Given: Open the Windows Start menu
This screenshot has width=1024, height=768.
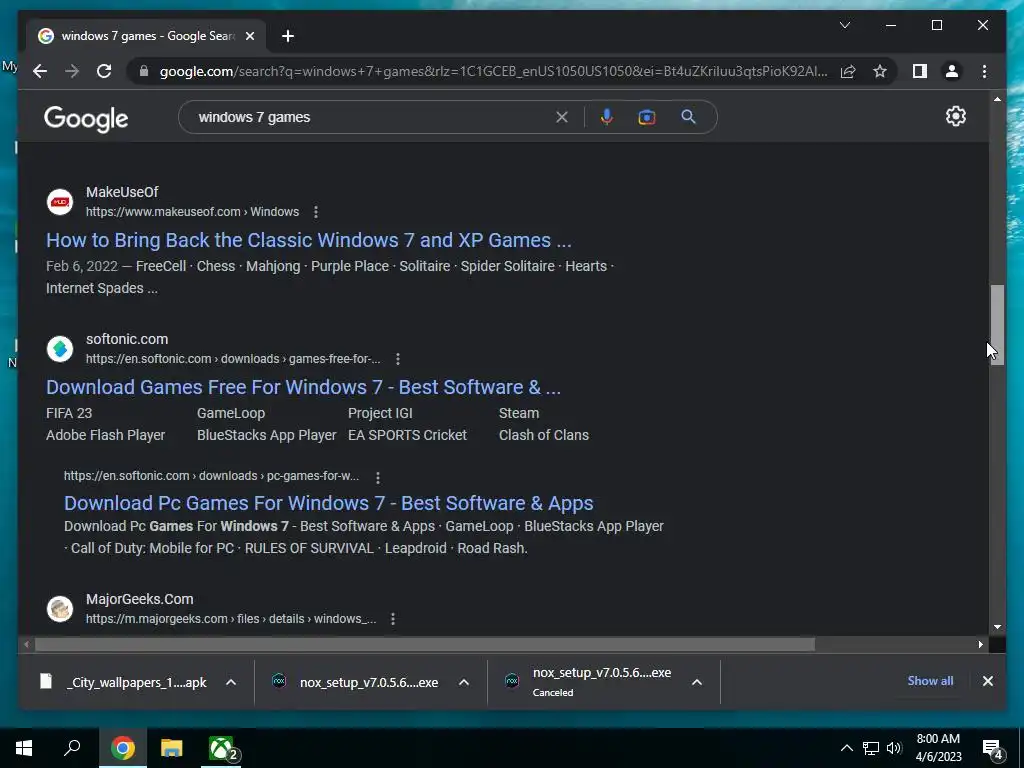Looking at the screenshot, I should (24, 748).
